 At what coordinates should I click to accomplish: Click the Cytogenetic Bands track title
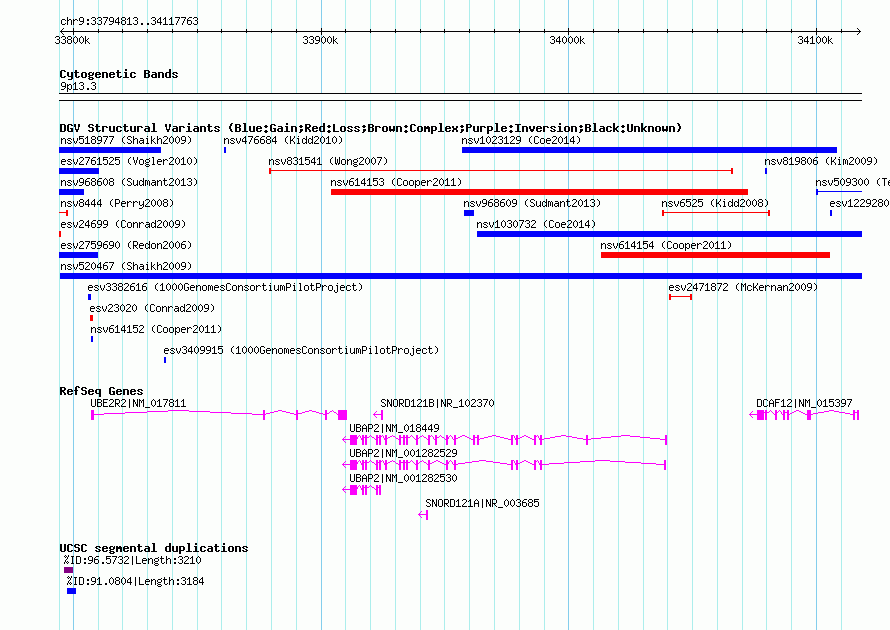coord(119,74)
